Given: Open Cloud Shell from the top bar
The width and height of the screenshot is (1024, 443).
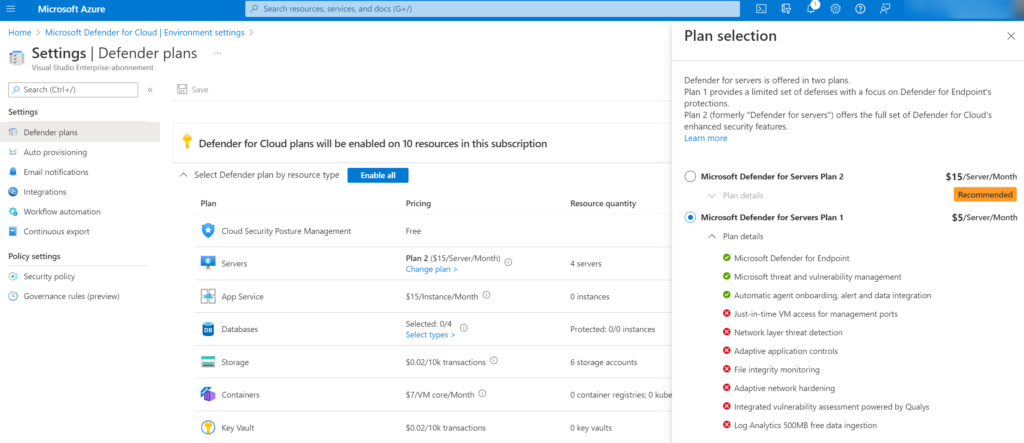Looking at the screenshot, I should tap(761, 9).
